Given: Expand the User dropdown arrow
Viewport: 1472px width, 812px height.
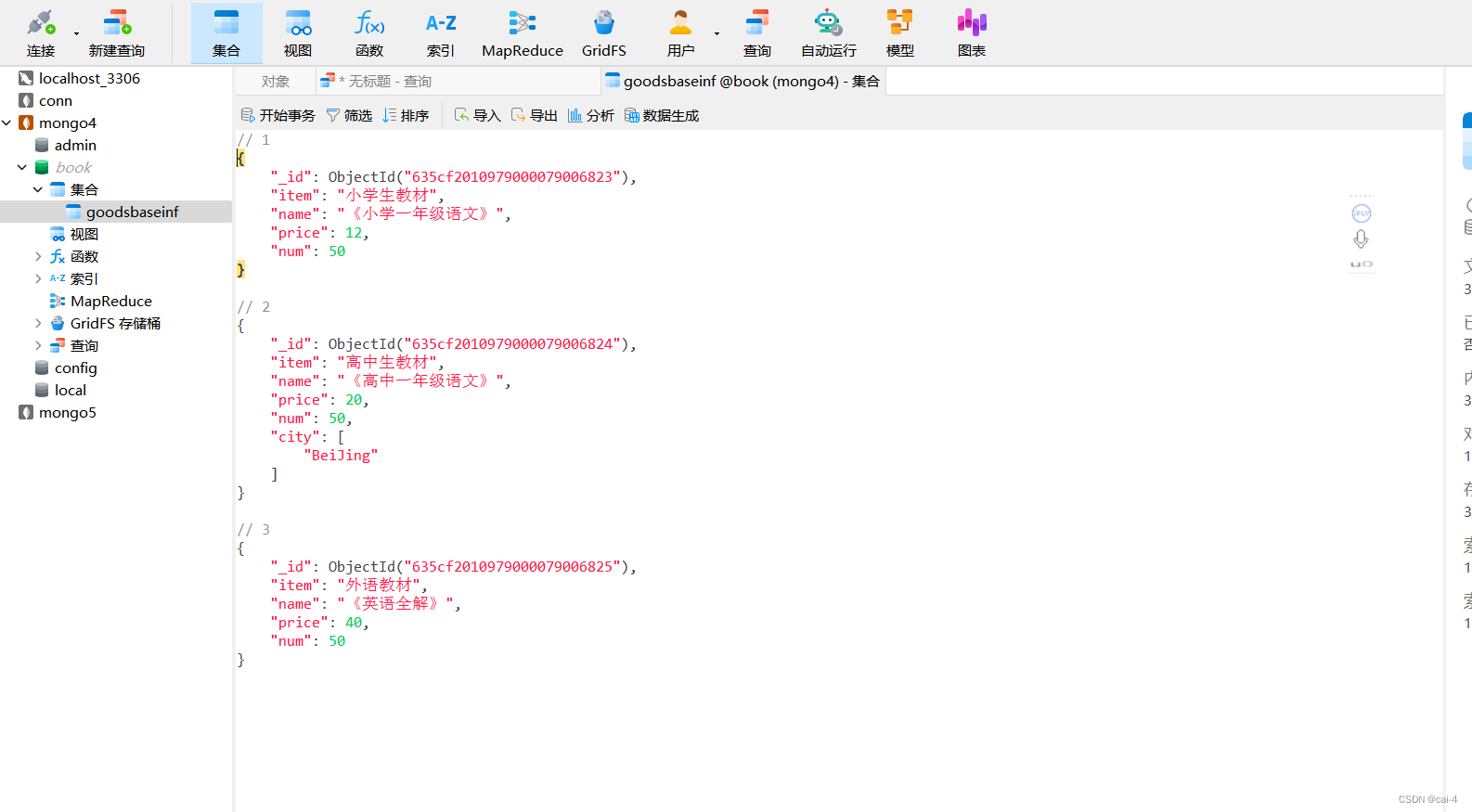Looking at the screenshot, I should [x=717, y=33].
